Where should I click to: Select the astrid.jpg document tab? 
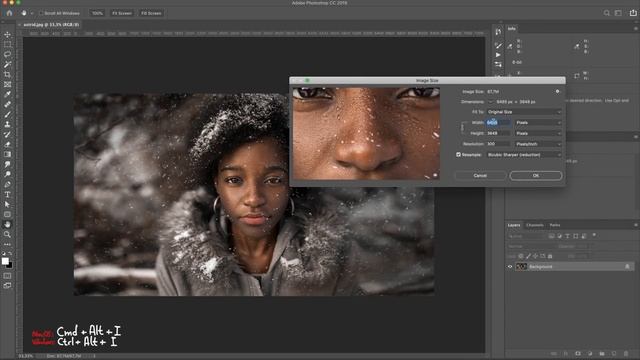pos(51,24)
